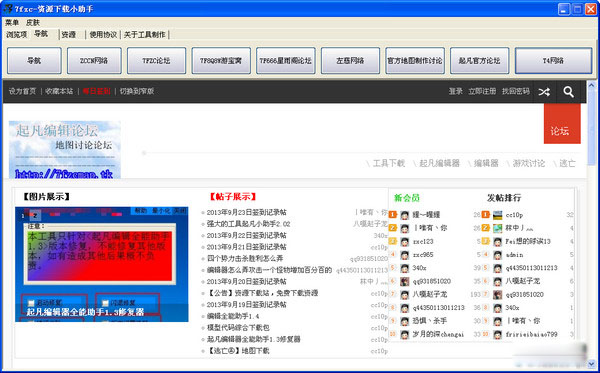
Task: Open post 【逃亡④】地图下载
Action: pos(238,351)
